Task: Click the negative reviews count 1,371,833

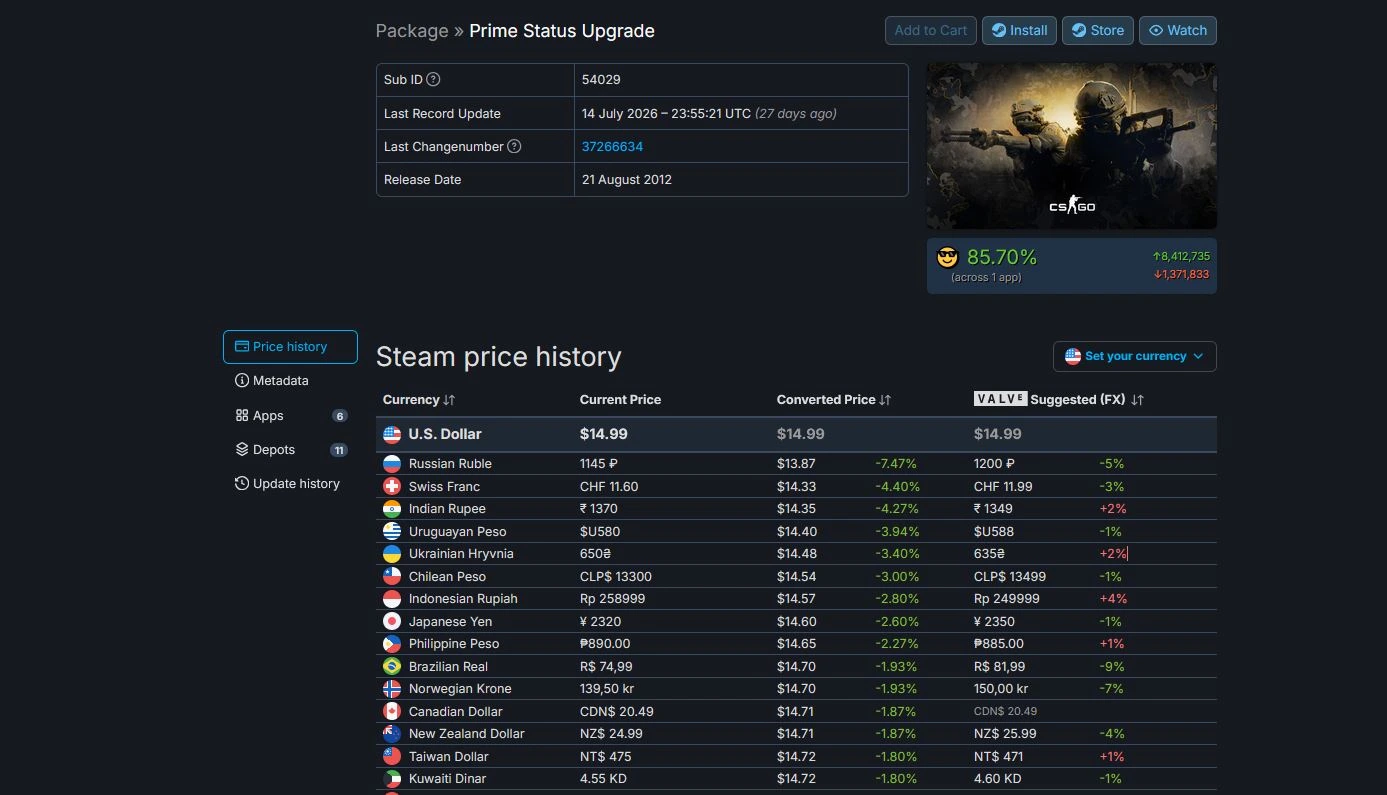Action: click(x=1181, y=274)
